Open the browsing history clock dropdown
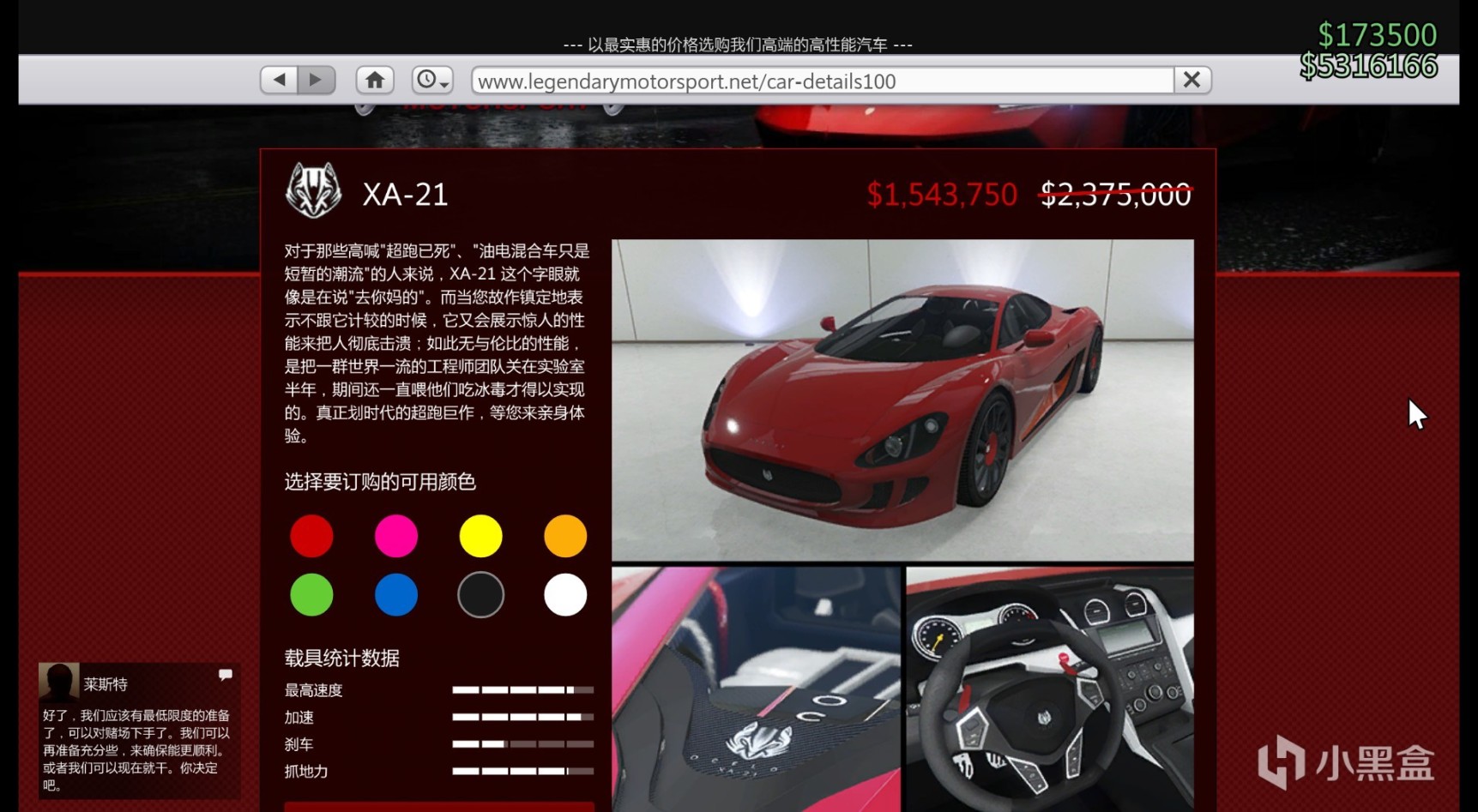Viewport: 1478px width, 812px height. (432, 80)
